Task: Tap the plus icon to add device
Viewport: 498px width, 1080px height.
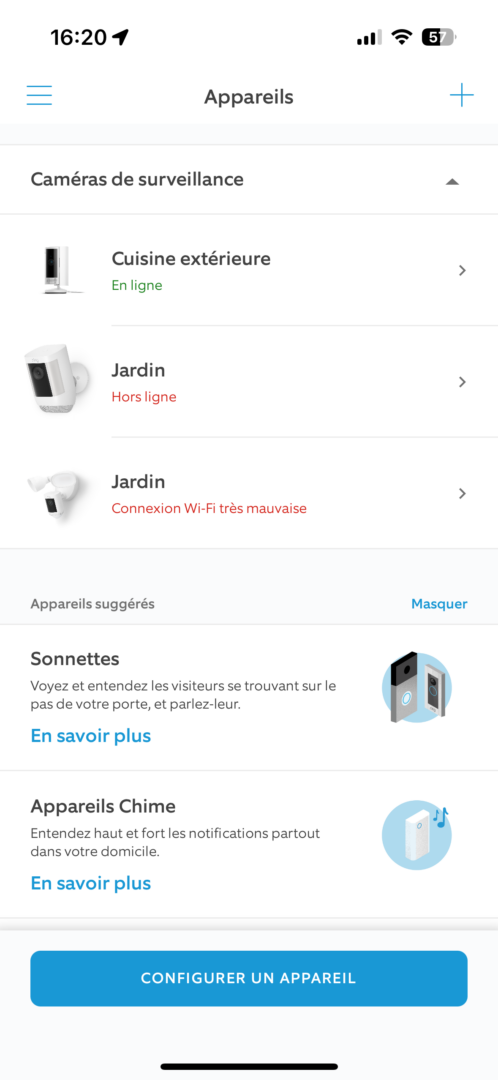Action: pos(461,95)
